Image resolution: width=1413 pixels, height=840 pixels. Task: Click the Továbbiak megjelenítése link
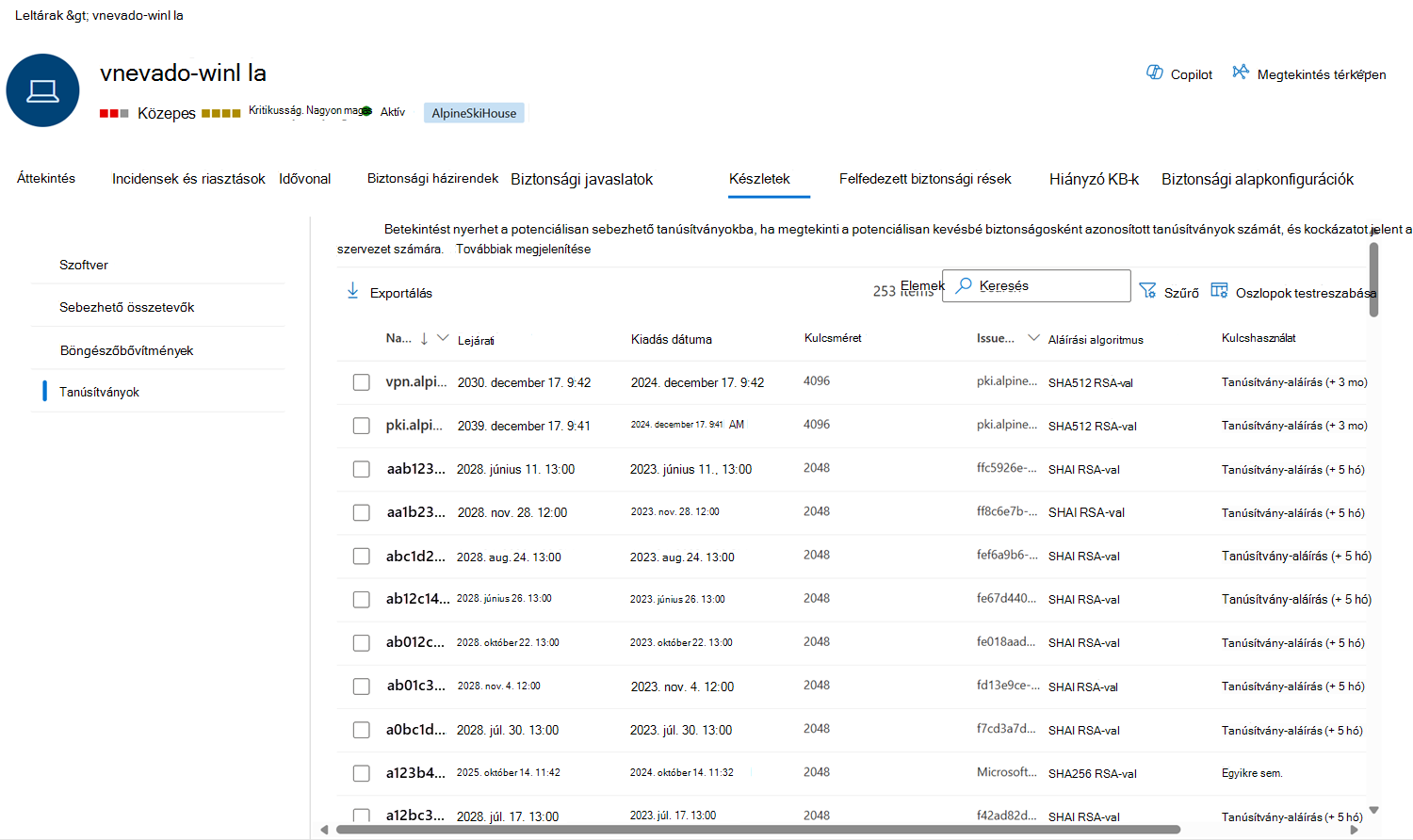(524, 249)
